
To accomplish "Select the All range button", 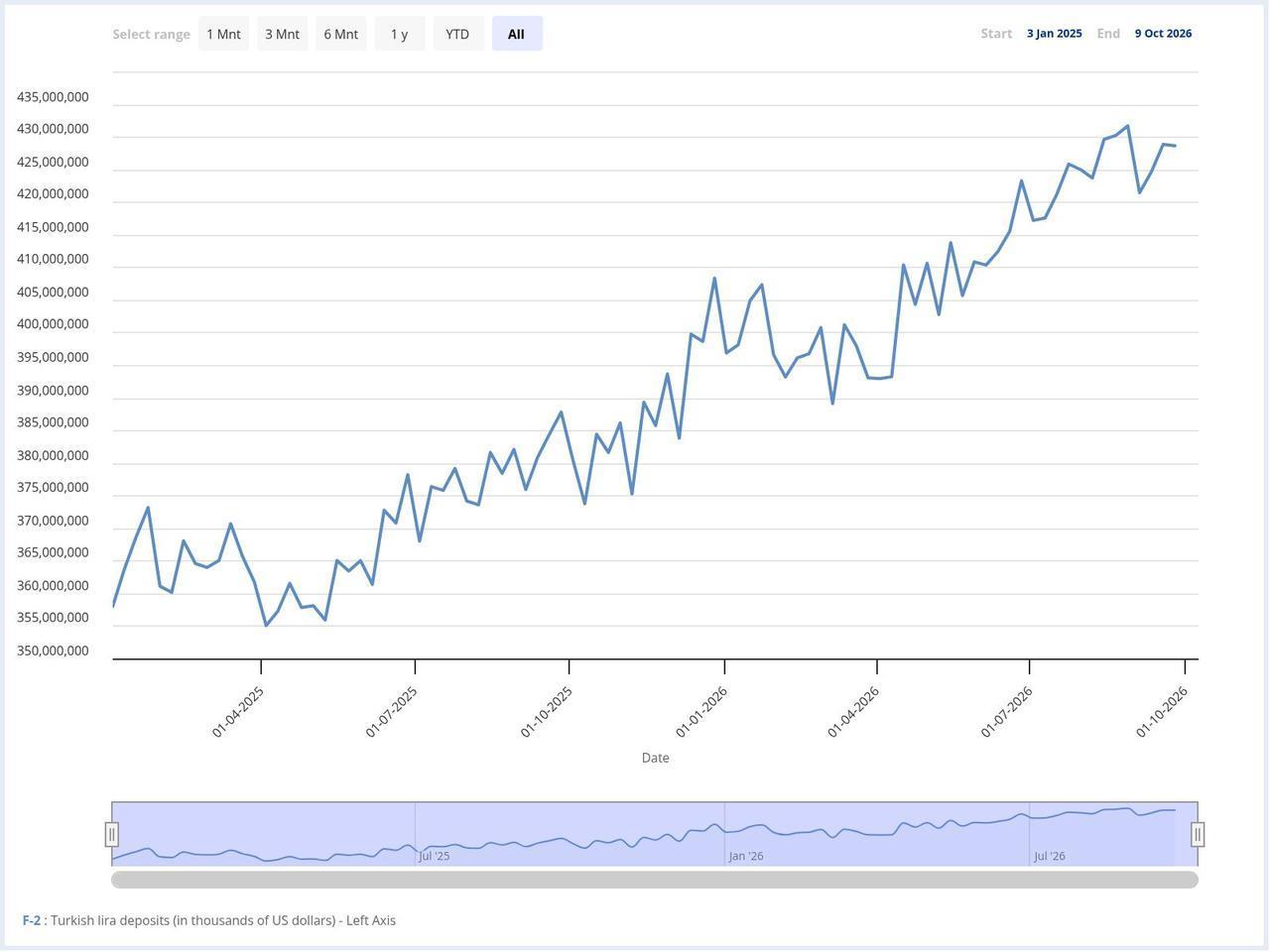I will point(517,34).
